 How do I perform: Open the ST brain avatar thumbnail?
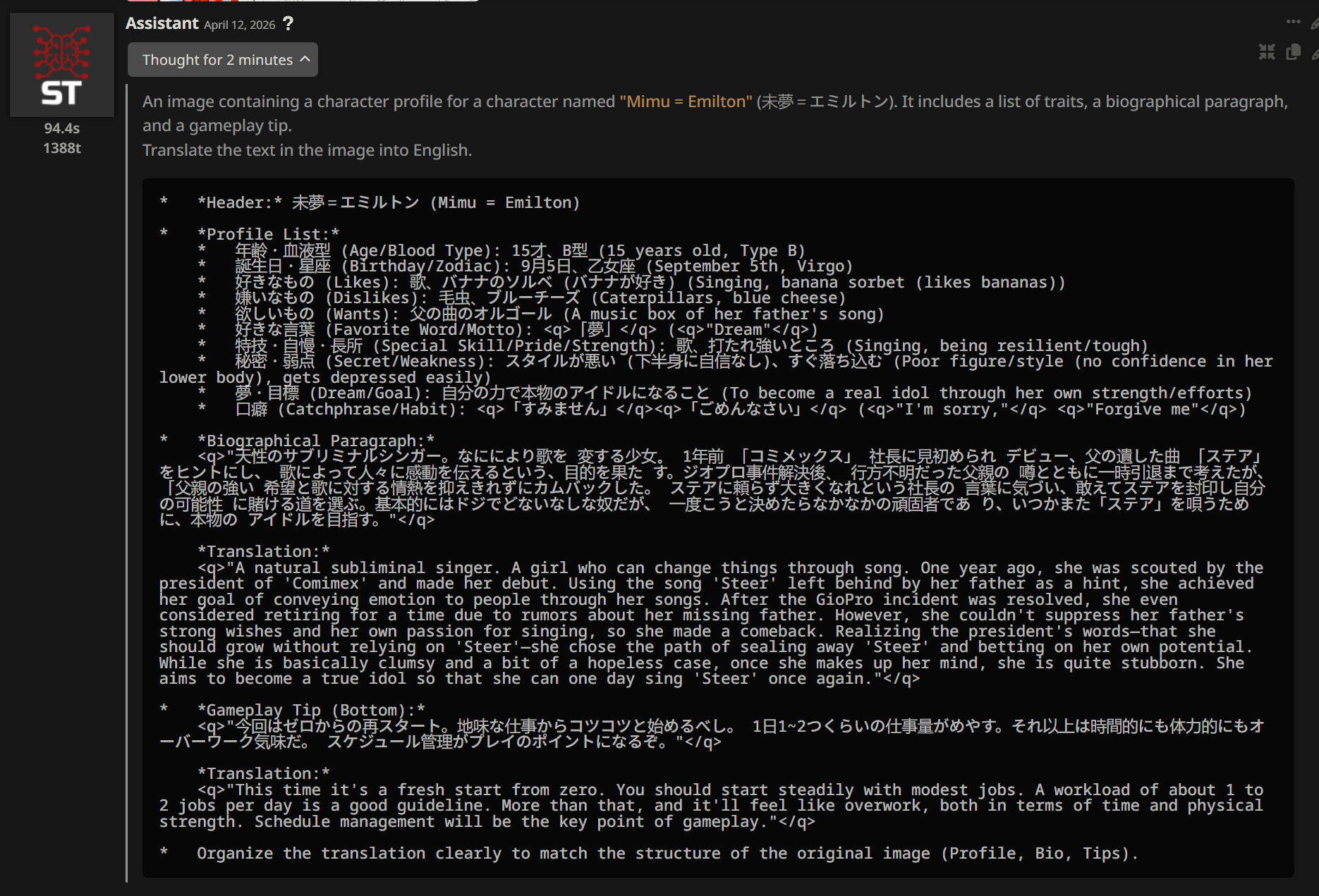pyautogui.click(x=62, y=65)
